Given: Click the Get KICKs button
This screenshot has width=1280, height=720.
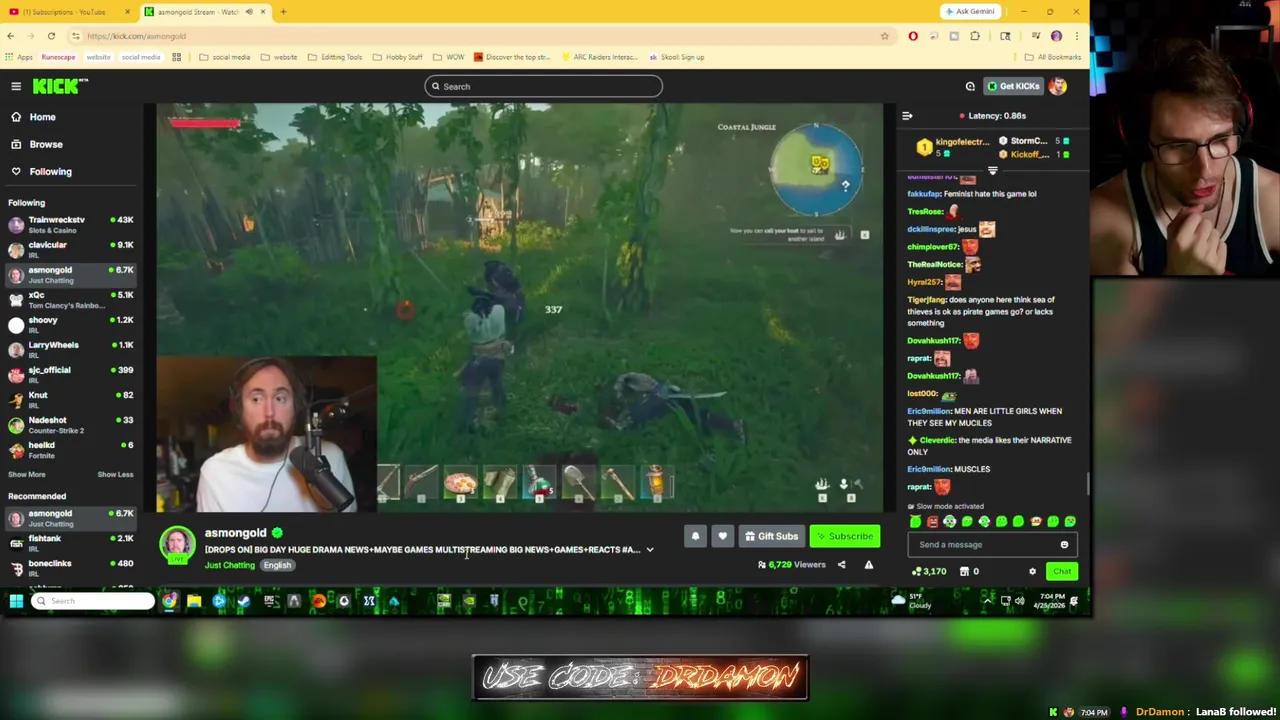Looking at the screenshot, I should pos(1014,86).
